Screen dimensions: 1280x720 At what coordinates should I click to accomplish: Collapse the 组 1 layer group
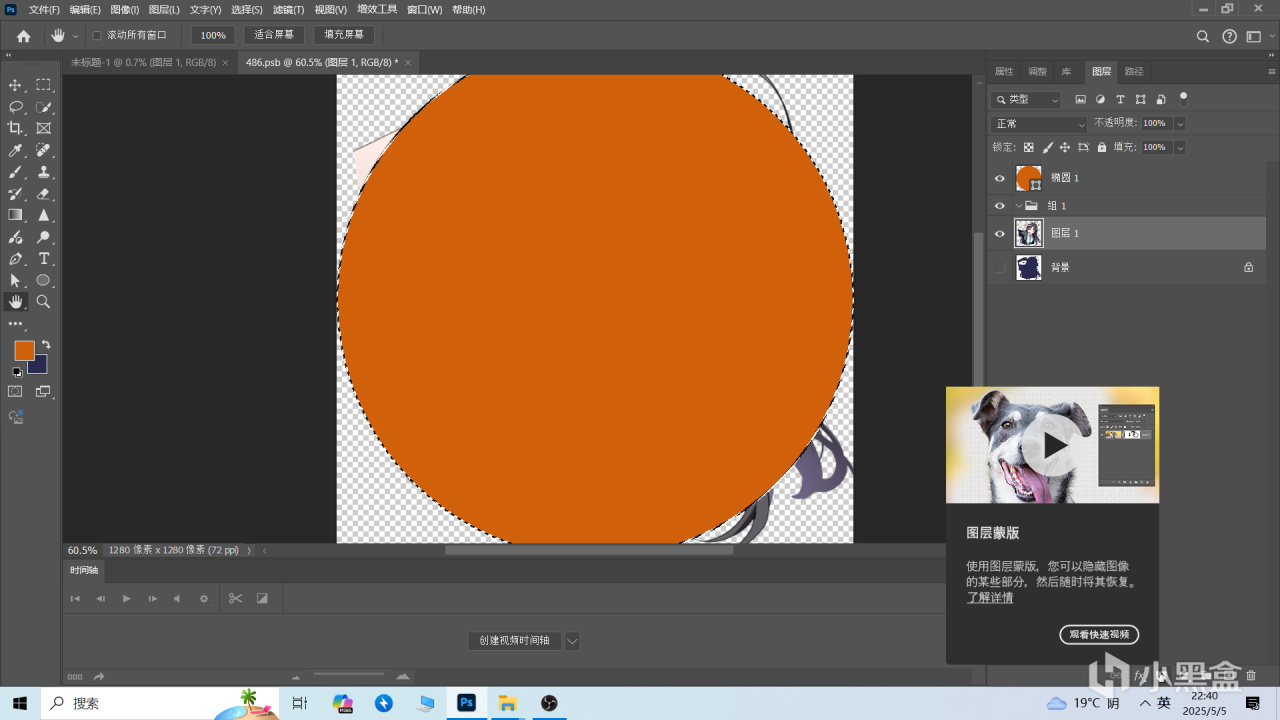(1019, 206)
